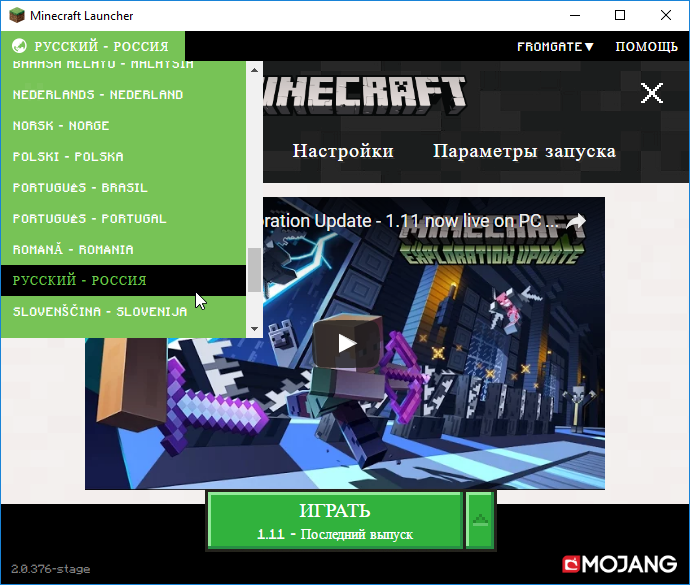Screen dimensions: 690x585
Task: Select Română - Romania language option
Action: pos(73,250)
